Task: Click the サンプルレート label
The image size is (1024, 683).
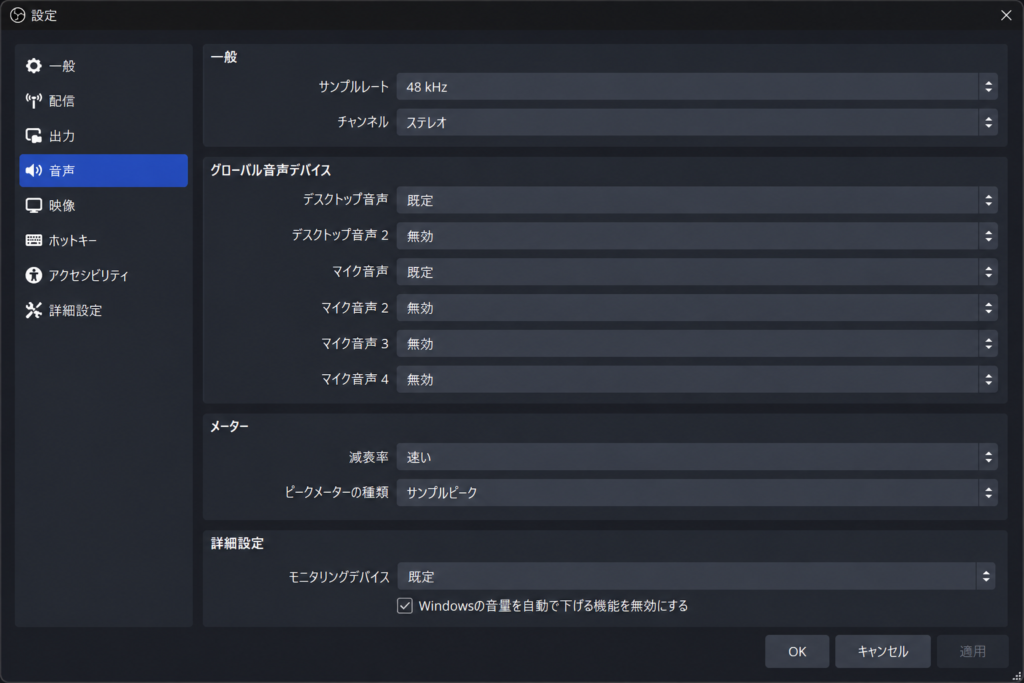Action: 353,87
